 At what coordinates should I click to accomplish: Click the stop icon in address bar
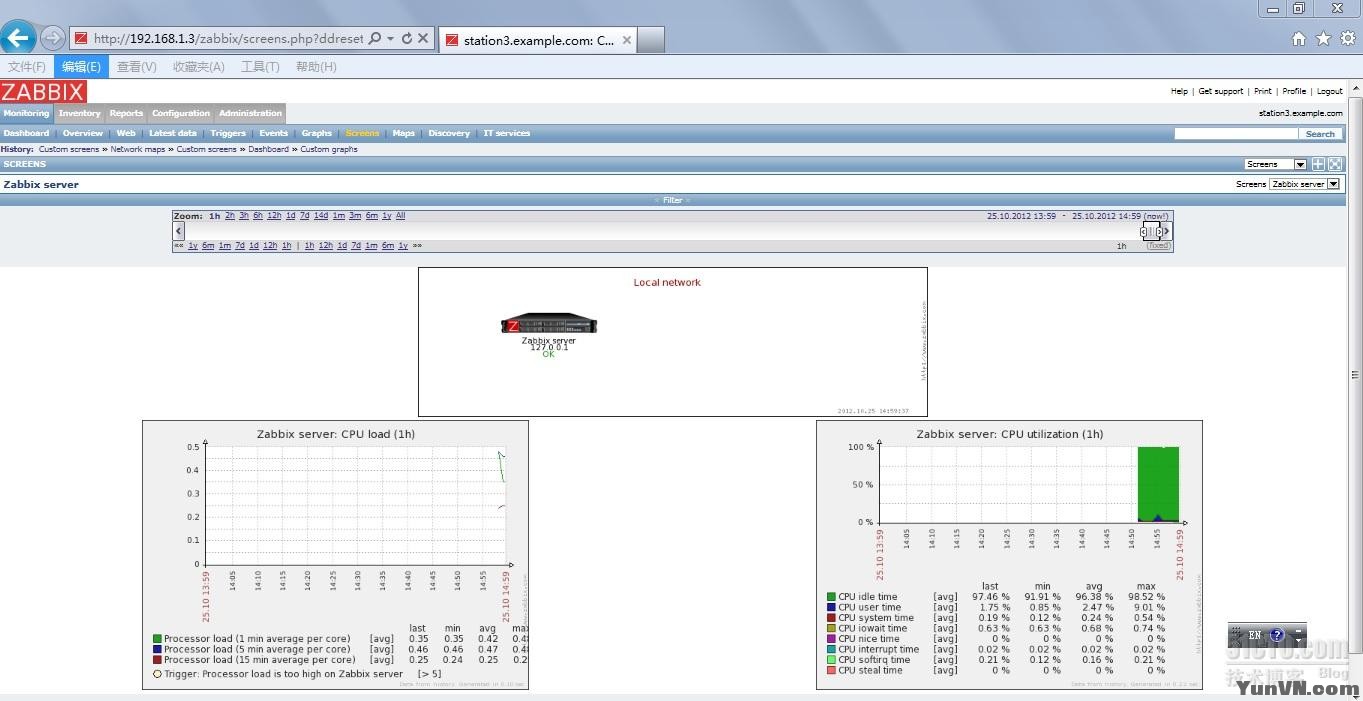pyautogui.click(x=423, y=39)
